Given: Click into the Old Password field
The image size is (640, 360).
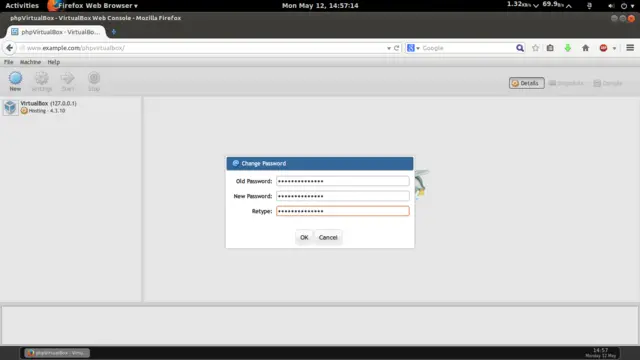Looking at the screenshot, I should point(342,181).
